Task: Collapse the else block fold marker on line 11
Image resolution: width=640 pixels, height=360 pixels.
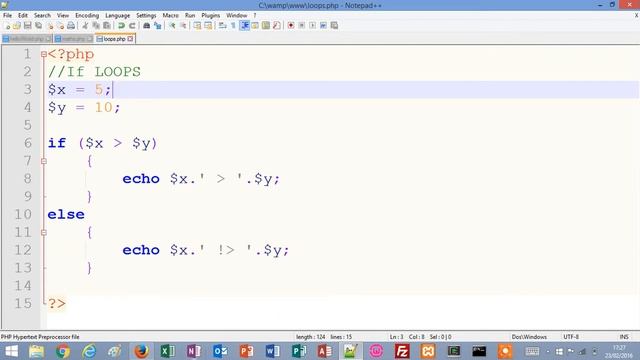Action: point(44,233)
